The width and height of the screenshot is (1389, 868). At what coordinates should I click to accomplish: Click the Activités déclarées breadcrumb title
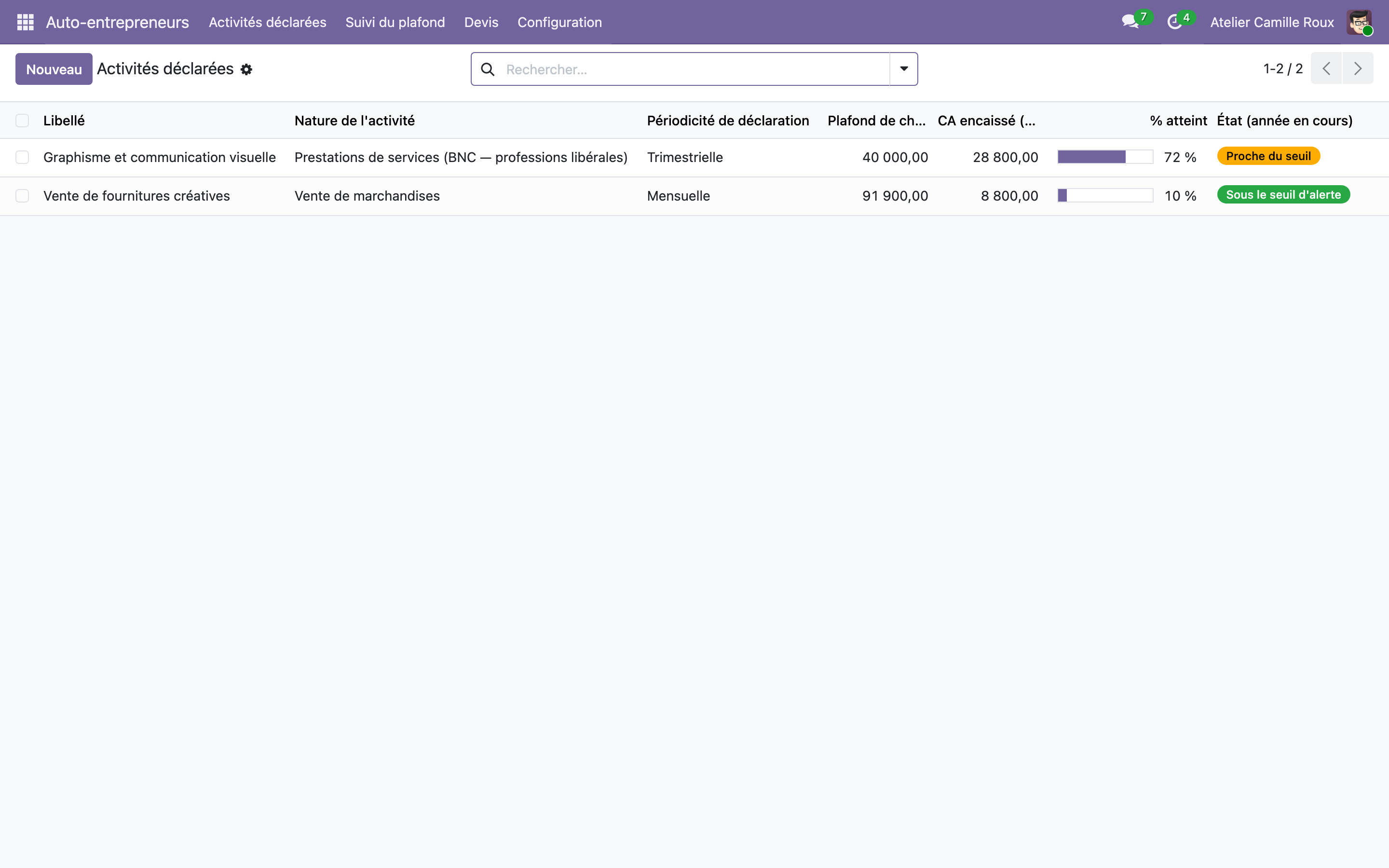coord(165,69)
